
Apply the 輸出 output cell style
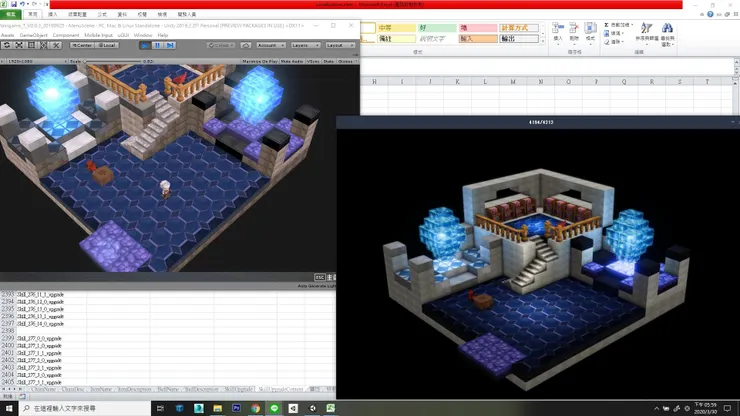click(519, 39)
